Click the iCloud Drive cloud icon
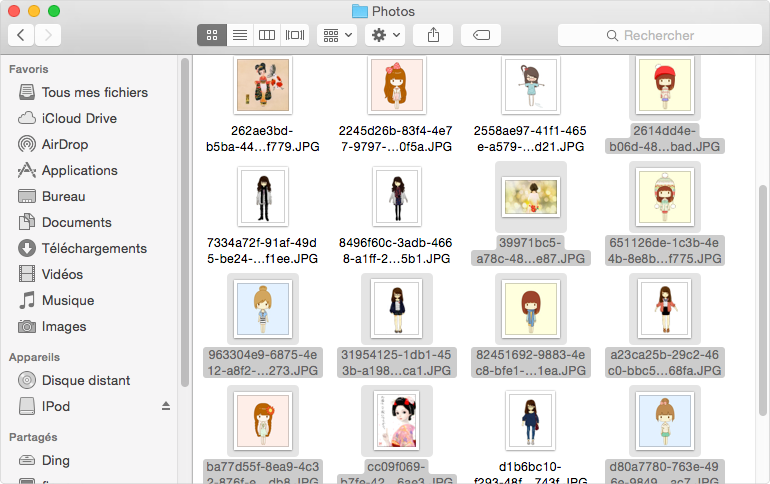The height and width of the screenshot is (484, 770). point(27,118)
